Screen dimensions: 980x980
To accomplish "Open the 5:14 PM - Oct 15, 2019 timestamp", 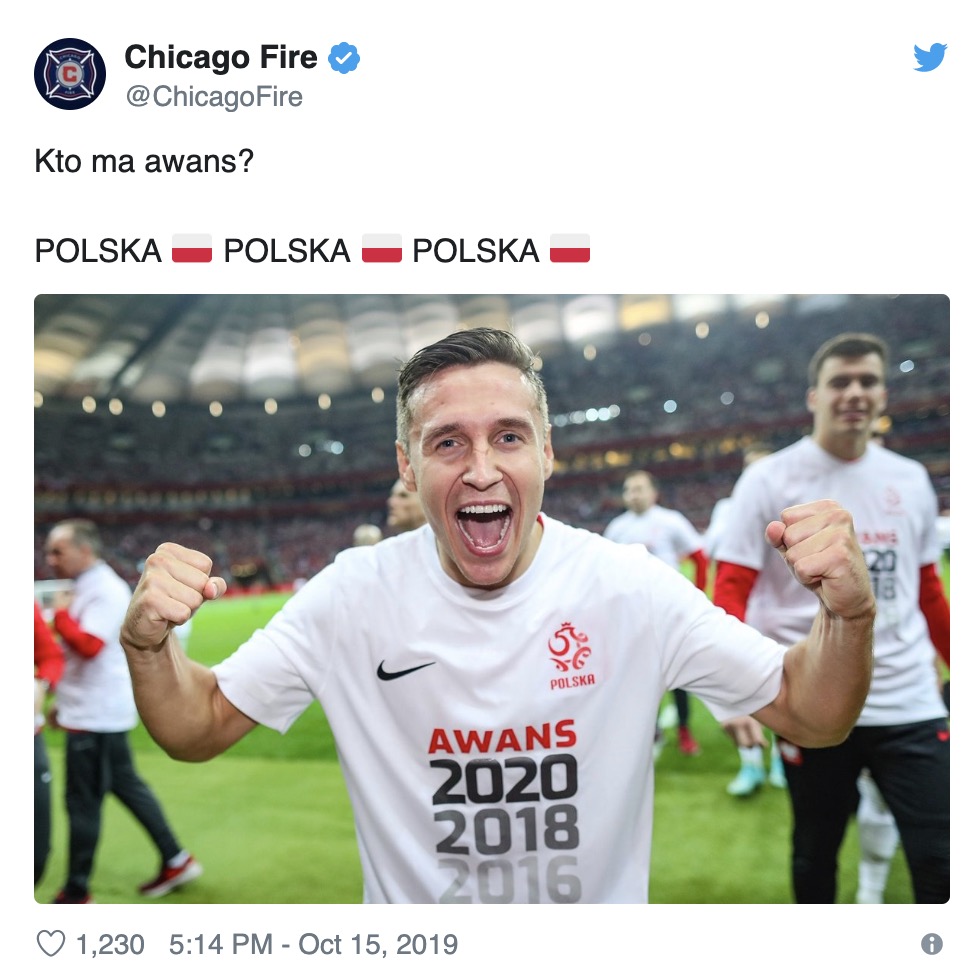I will 313,944.
